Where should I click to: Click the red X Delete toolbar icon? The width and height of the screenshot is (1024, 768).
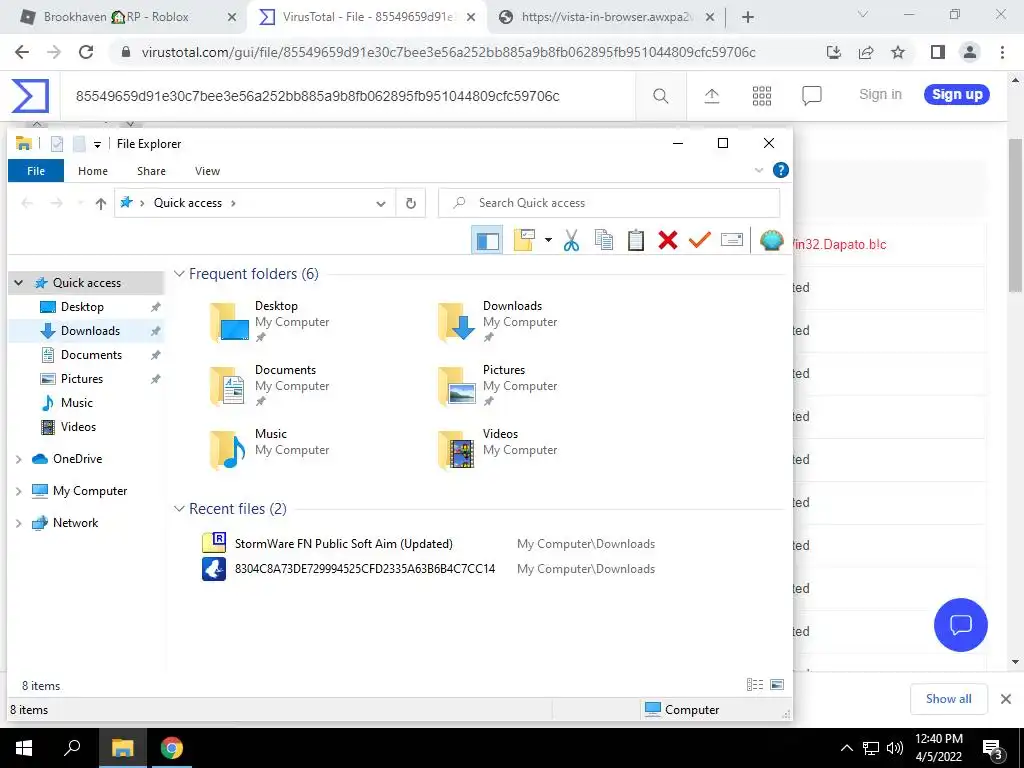coord(667,240)
